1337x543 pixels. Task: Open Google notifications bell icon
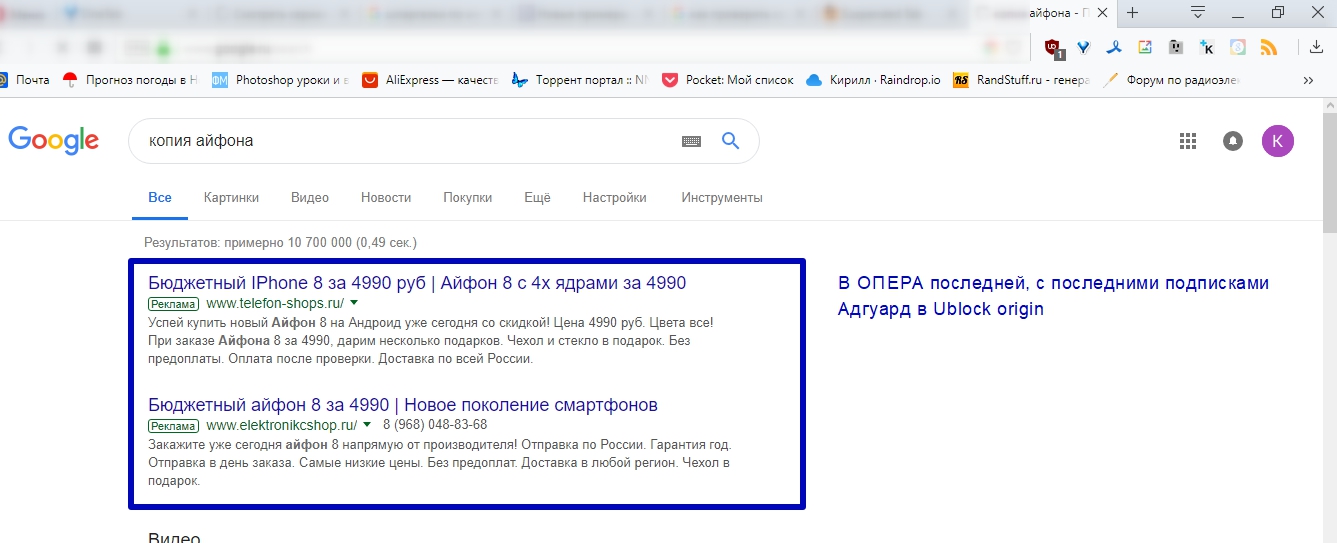pyautogui.click(x=1233, y=141)
